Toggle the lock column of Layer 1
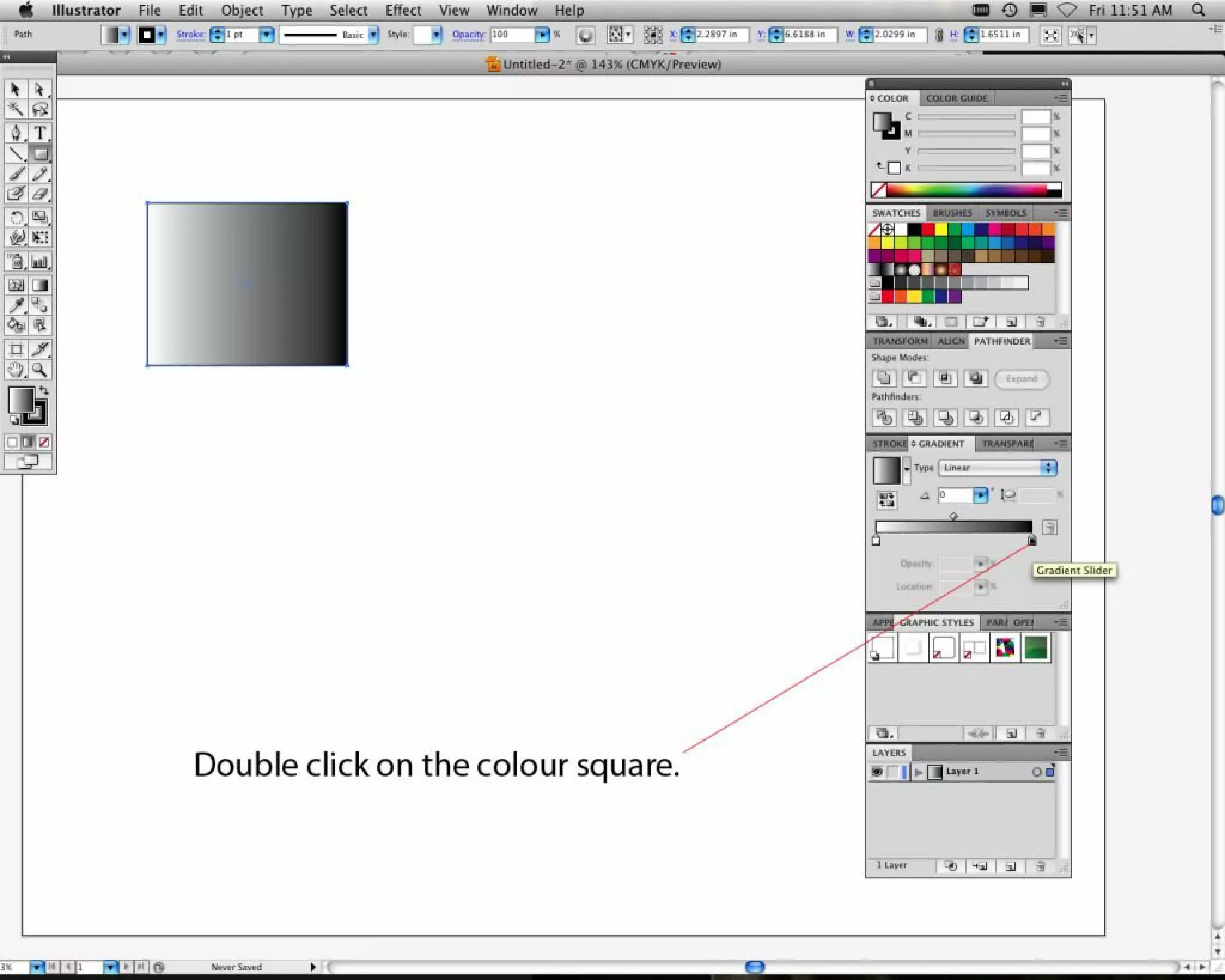 coord(892,772)
